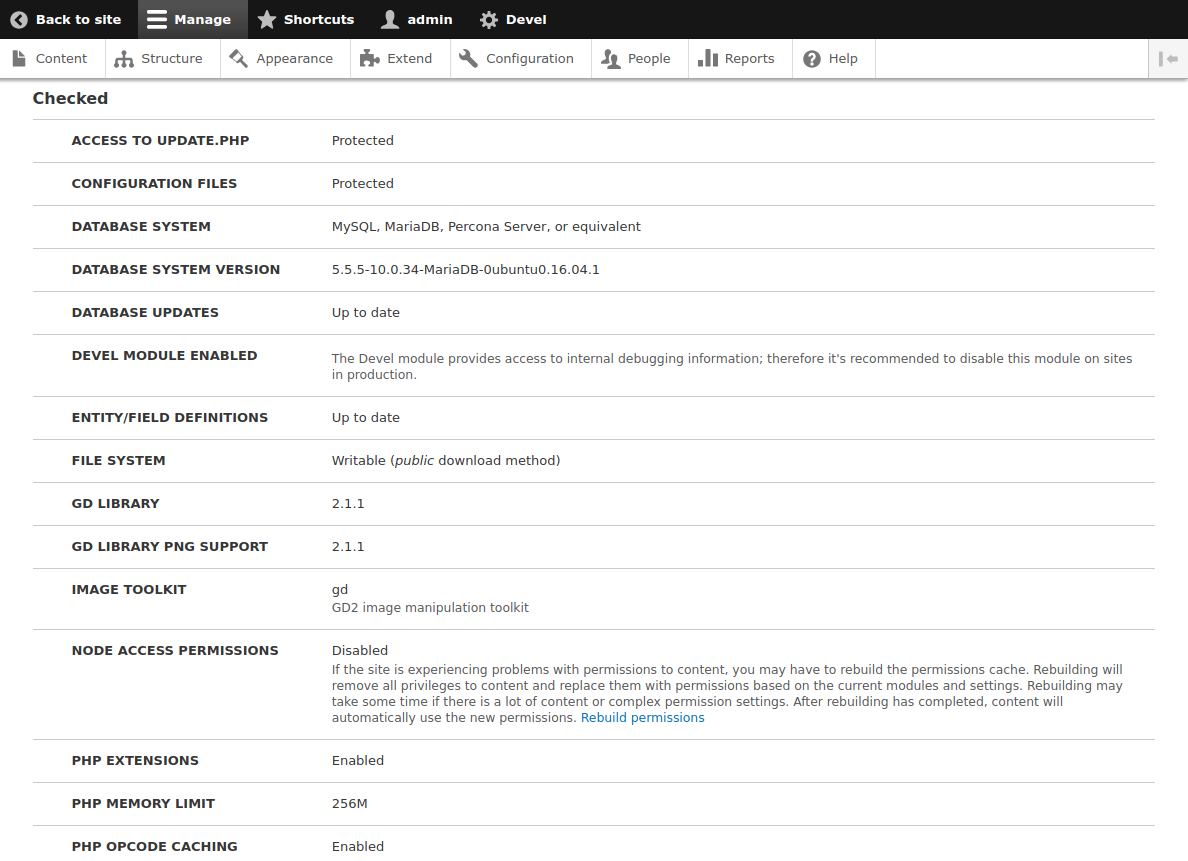The image size is (1188, 861).
Task: Click the GD2 image manipulation toolkit text
Action: pyautogui.click(x=430, y=608)
